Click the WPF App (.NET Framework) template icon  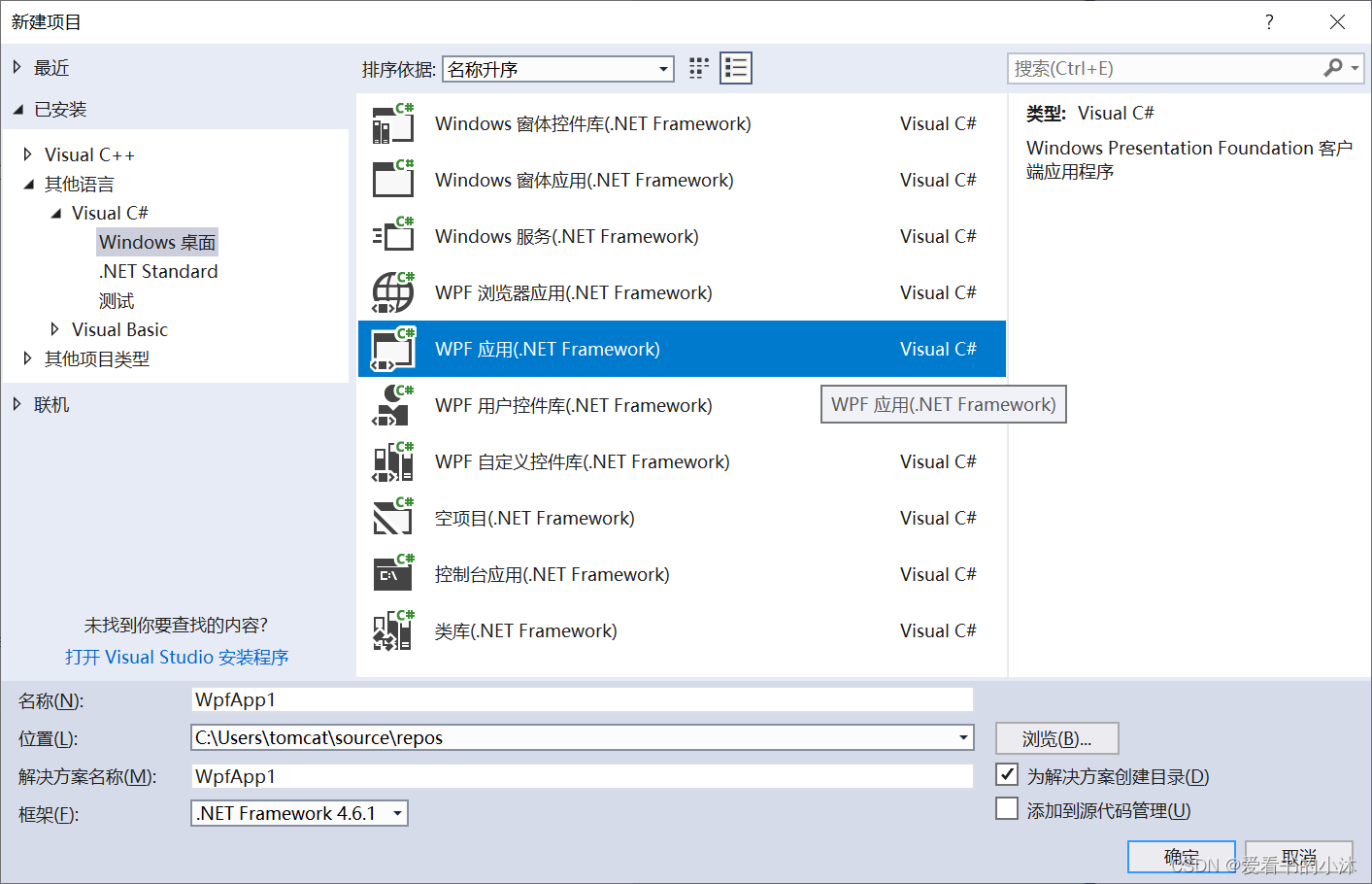coord(393,349)
